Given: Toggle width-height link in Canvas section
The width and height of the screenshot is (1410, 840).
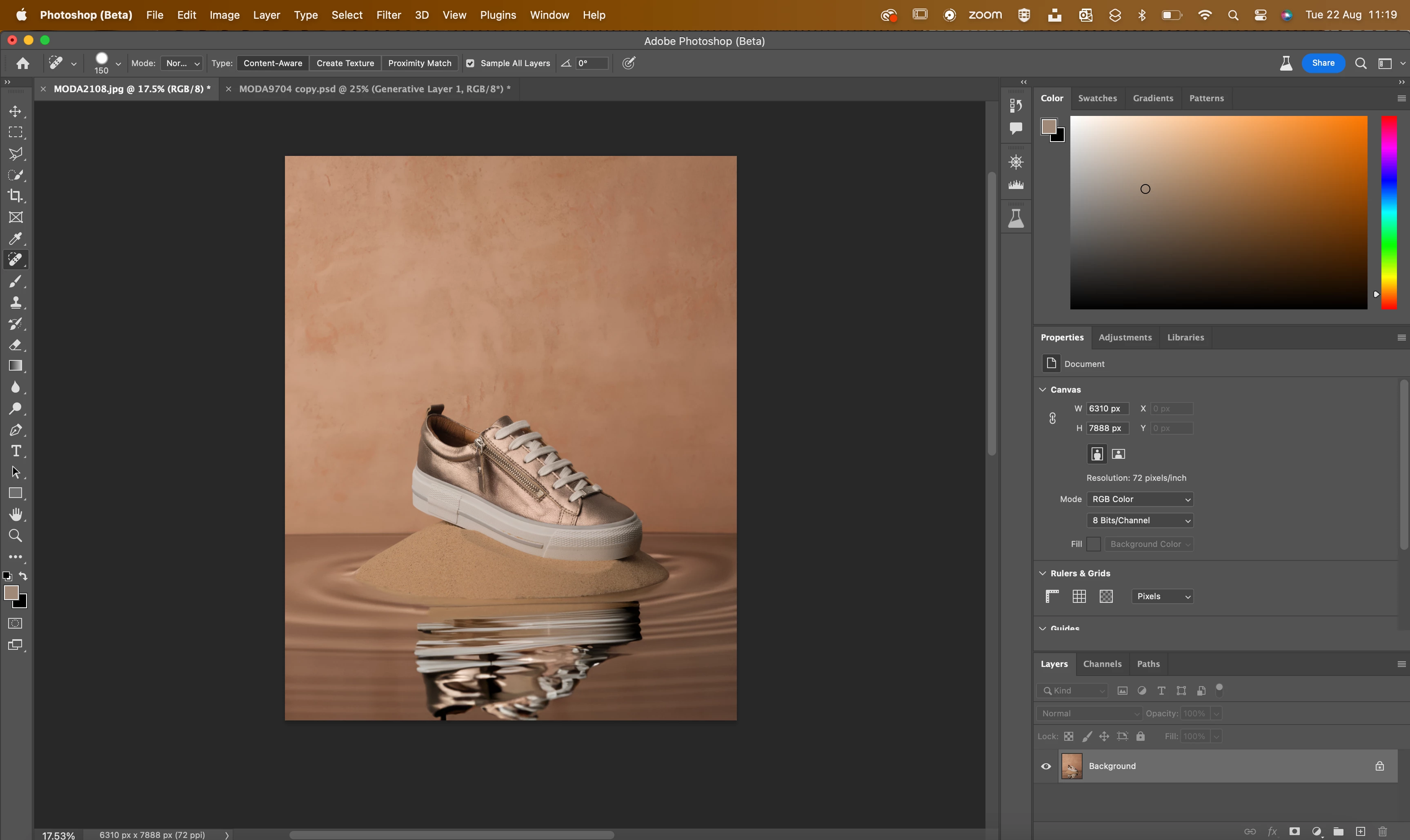Looking at the screenshot, I should tap(1052, 418).
